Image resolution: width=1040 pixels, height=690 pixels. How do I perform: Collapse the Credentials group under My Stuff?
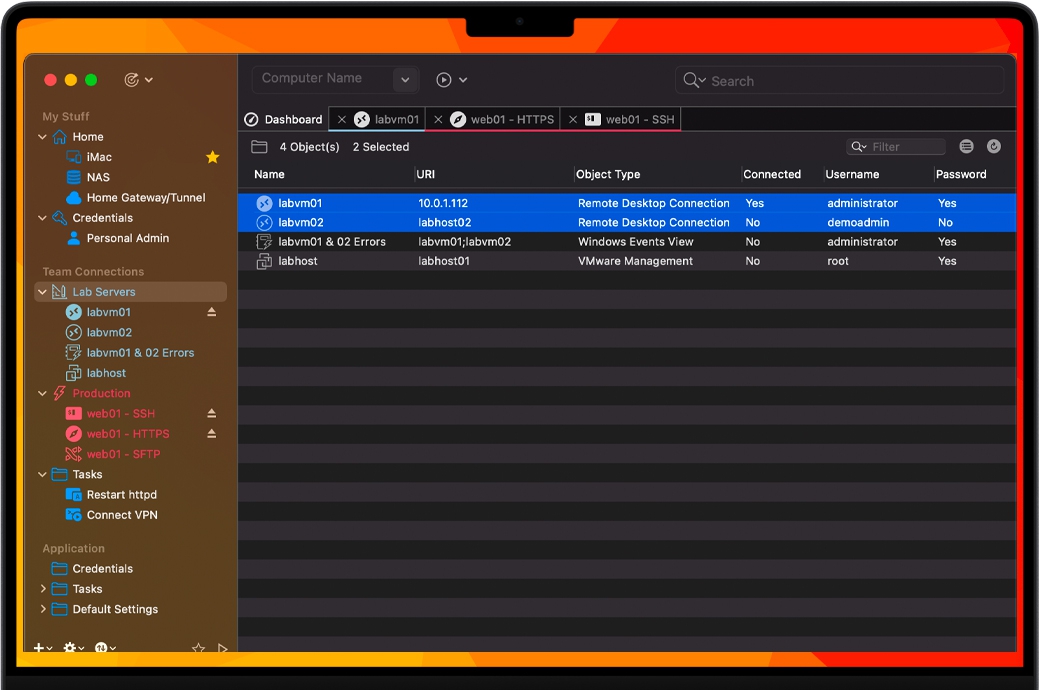[x=42, y=218]
